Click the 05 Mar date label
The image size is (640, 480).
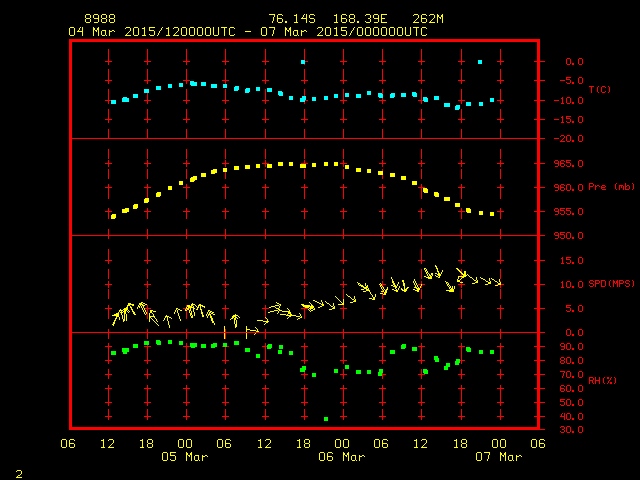tap(184, 457)
